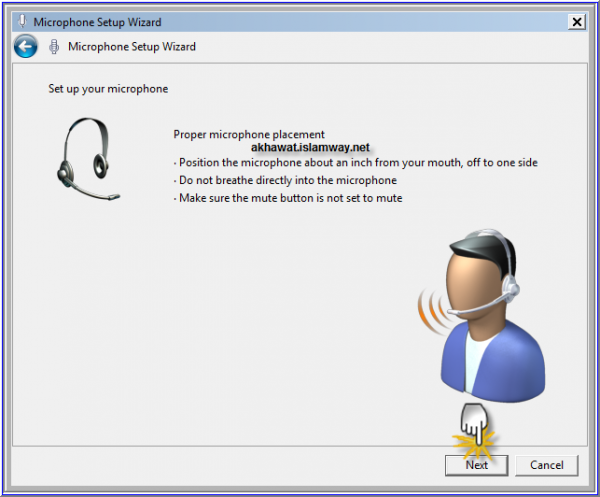Click the Next button
Viewport: 600px width, 497px height.
point(476,465)
